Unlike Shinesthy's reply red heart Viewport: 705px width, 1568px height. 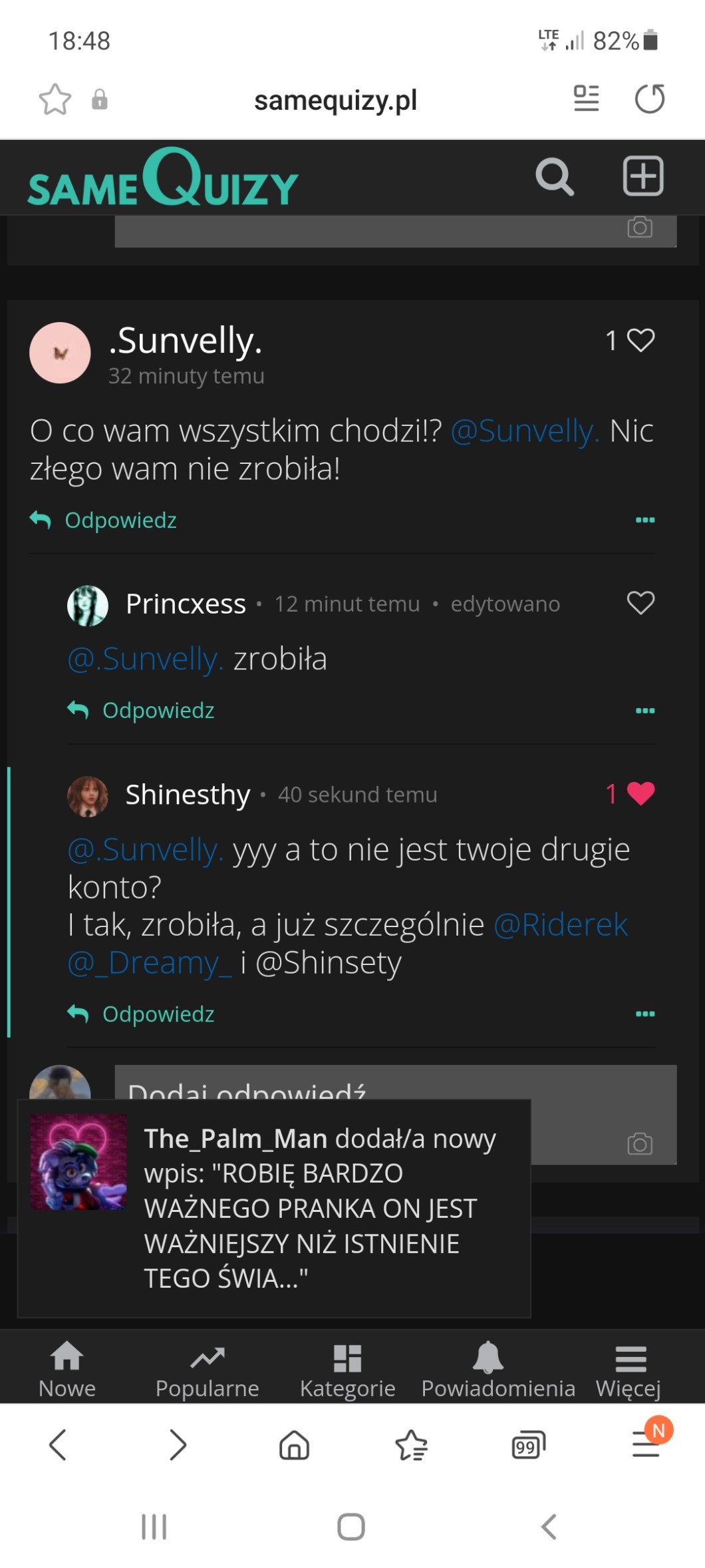[x=640, y=793]
